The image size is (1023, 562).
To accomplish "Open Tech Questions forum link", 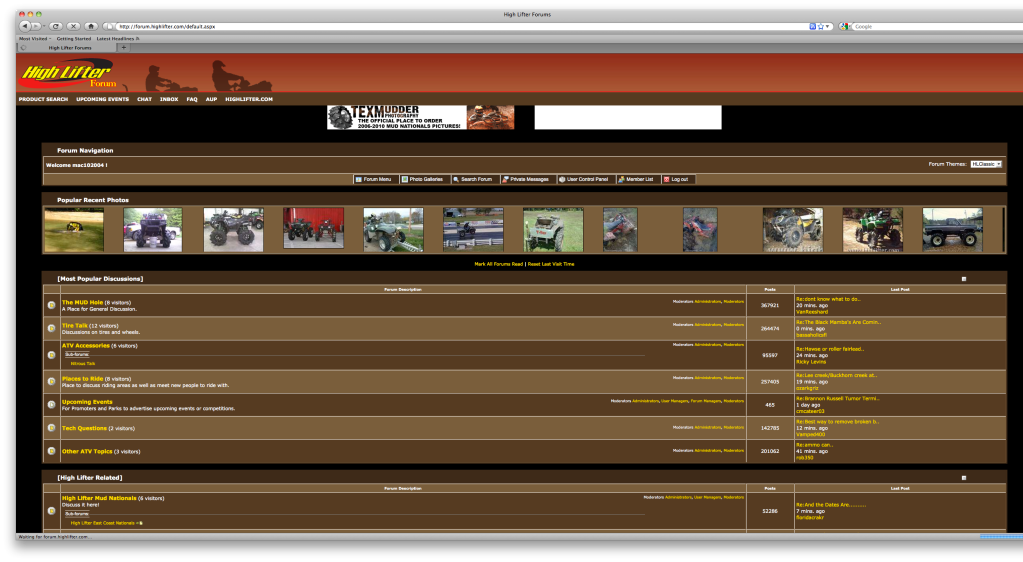I will coord(84,428).
